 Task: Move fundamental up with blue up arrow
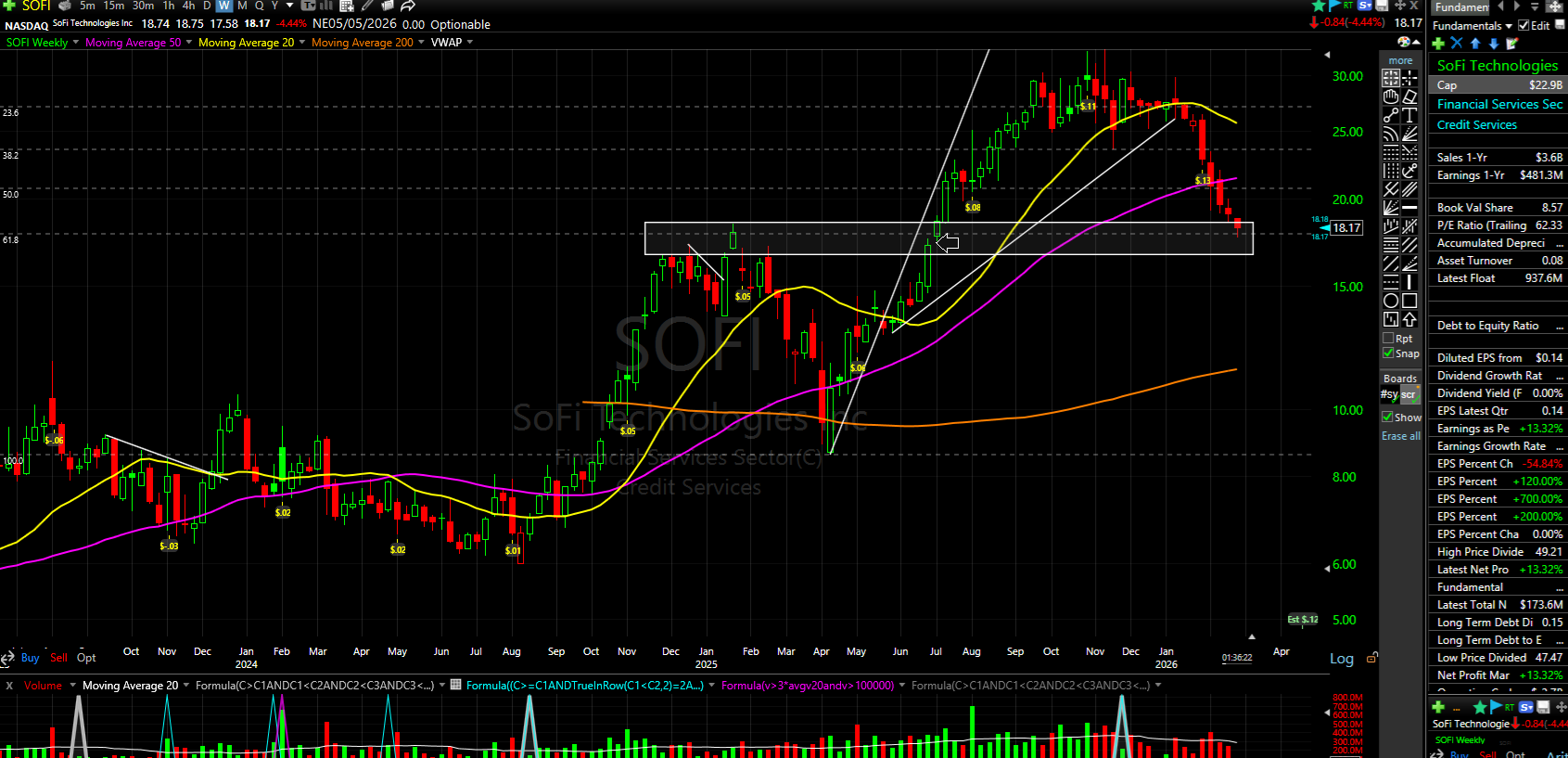(x=1475, y=43)
